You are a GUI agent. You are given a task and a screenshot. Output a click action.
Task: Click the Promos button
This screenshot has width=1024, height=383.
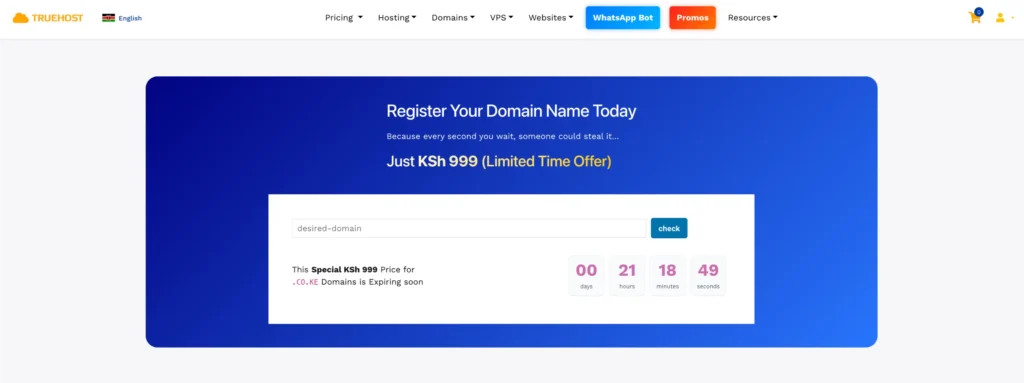[x=692, y=18]
